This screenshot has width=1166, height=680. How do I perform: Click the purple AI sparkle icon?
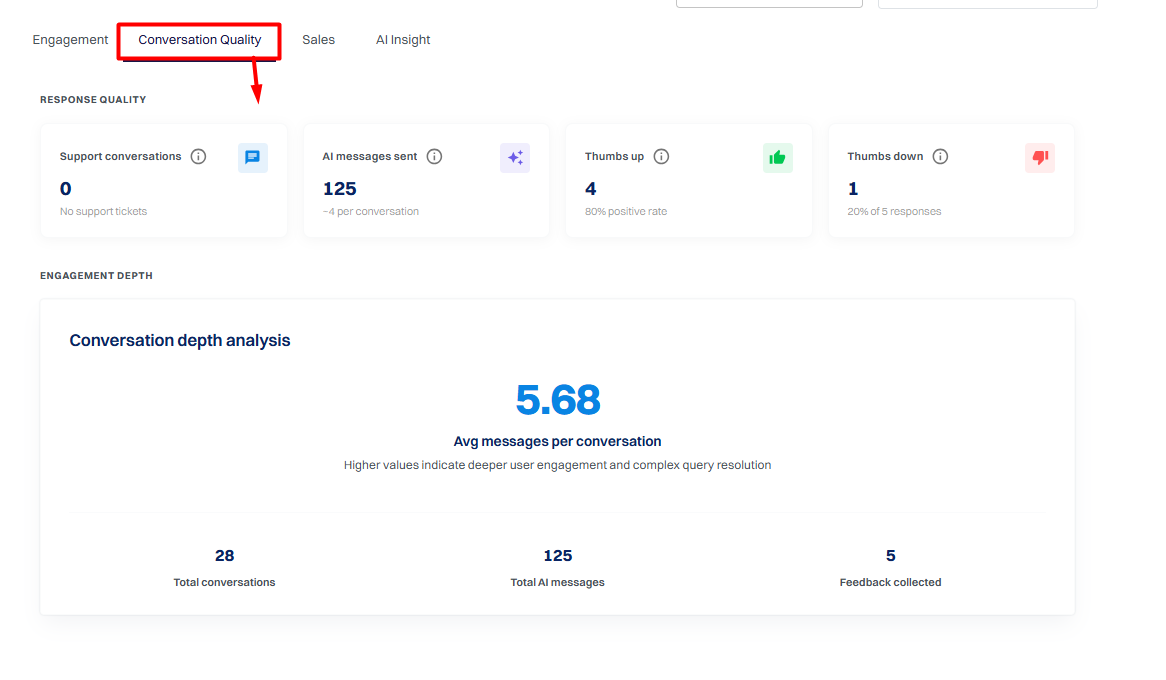tap(515, 158)
